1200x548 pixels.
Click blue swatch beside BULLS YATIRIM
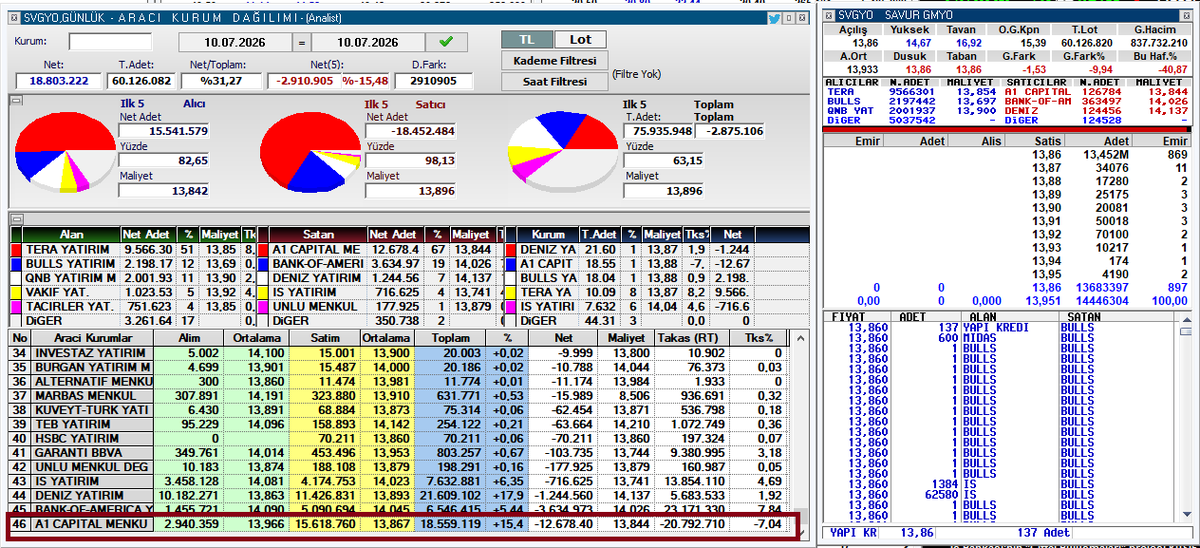pos(16,263)
